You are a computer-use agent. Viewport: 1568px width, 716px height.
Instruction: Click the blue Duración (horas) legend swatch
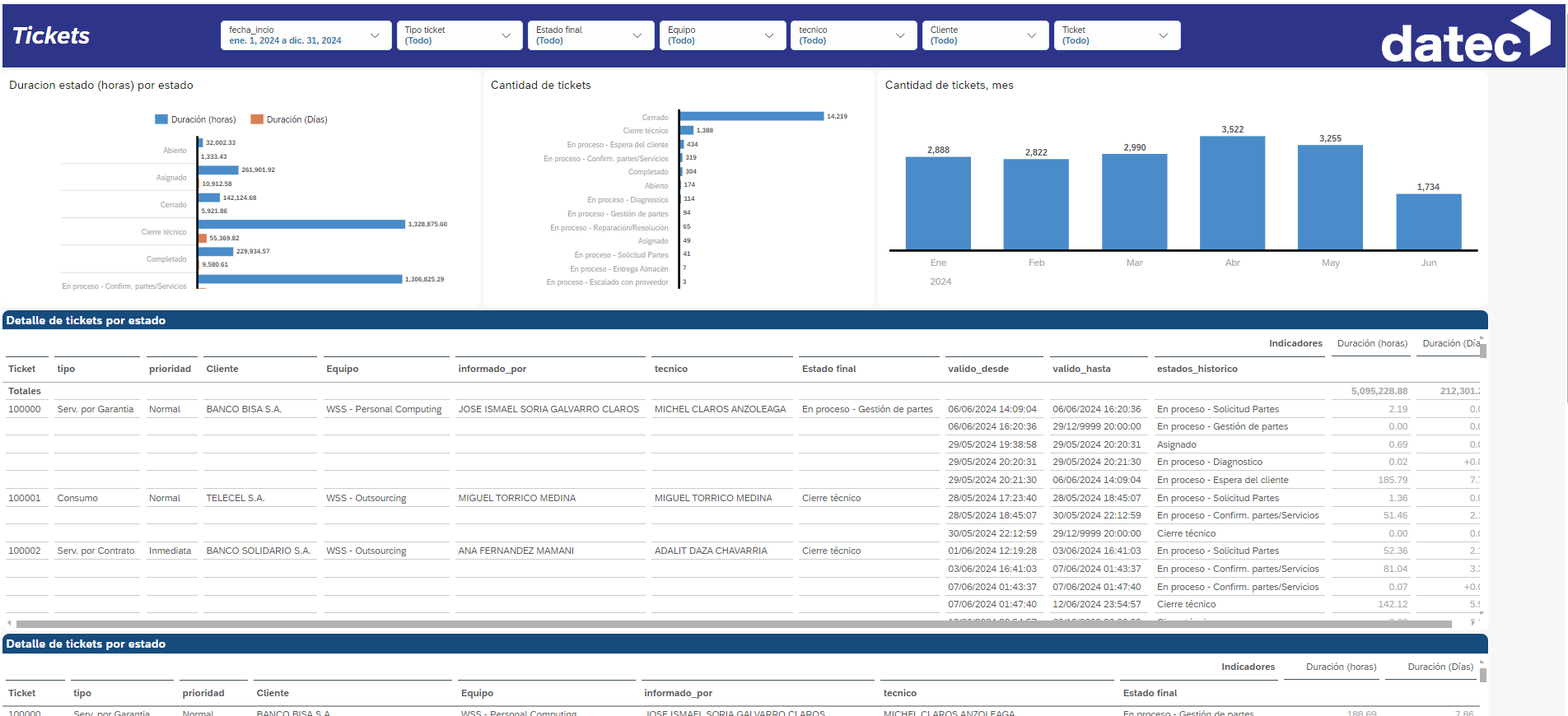pos(161,119)
